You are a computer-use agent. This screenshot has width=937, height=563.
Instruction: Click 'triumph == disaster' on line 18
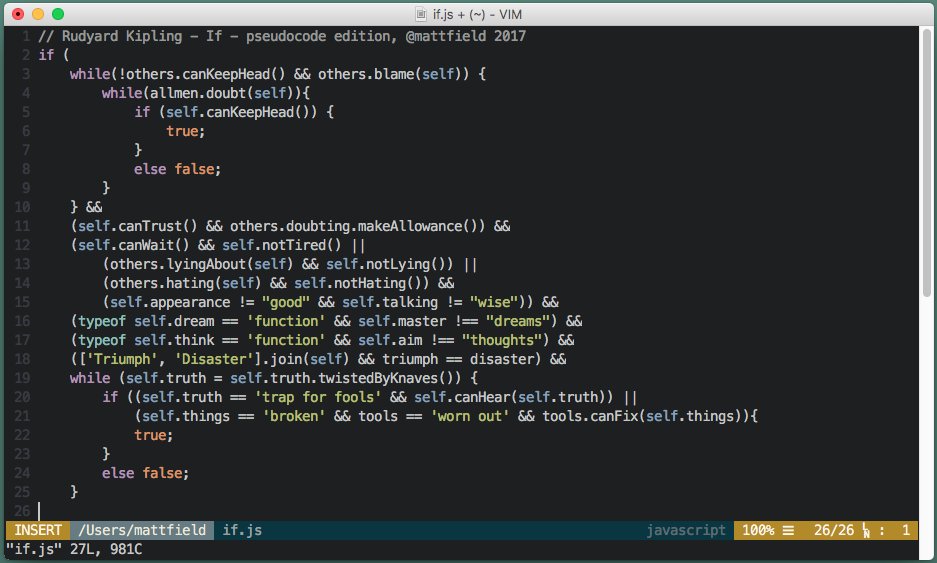tap(458, 359)
